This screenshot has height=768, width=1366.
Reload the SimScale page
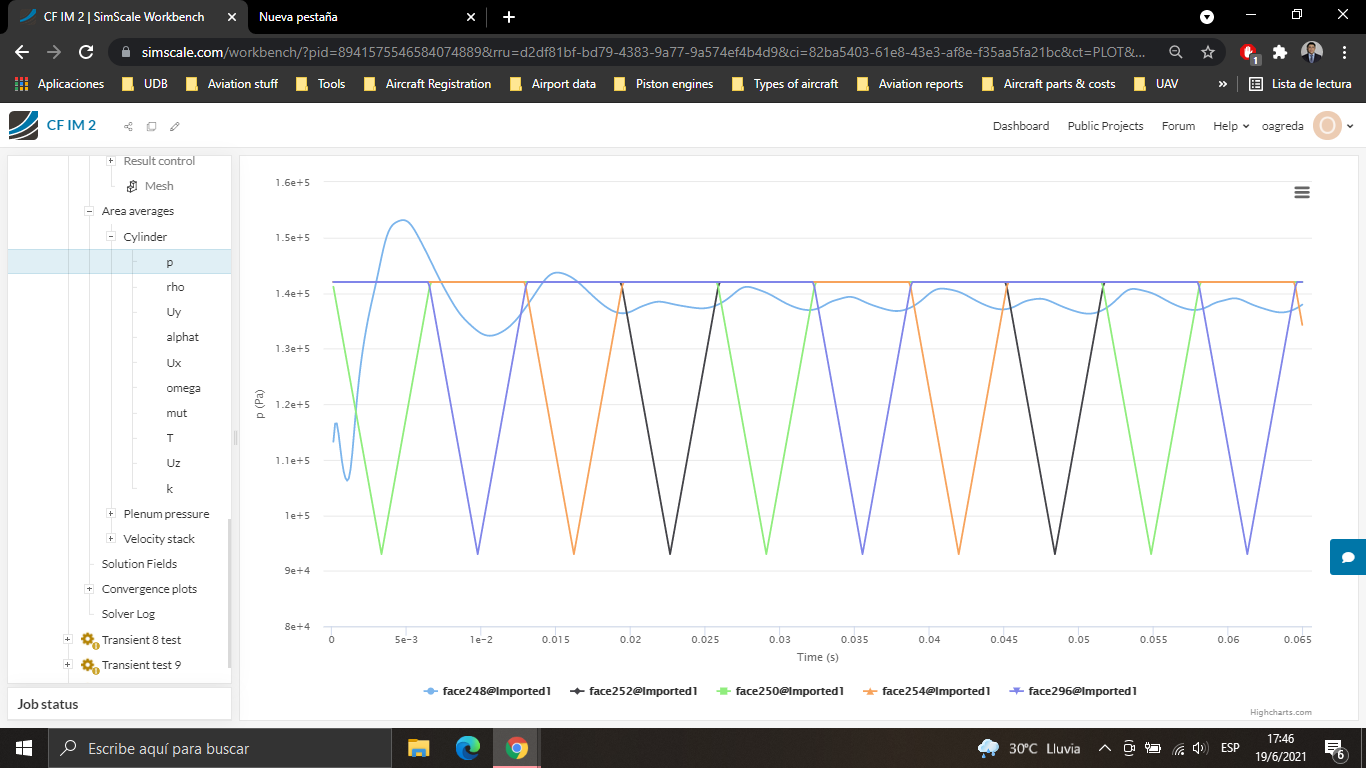click(x=86, y=52)
